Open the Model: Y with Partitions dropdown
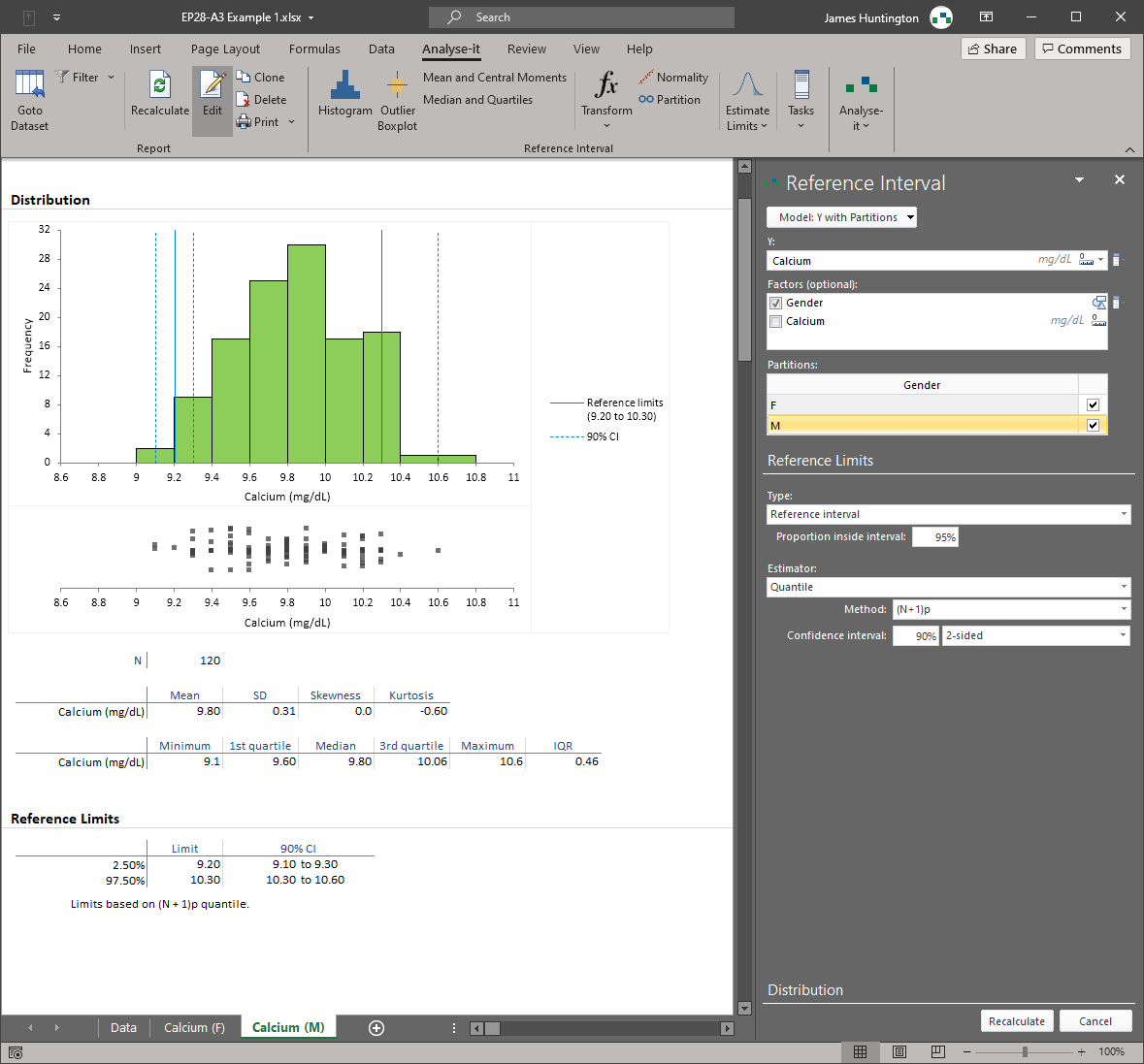 (x=841, y=217)
